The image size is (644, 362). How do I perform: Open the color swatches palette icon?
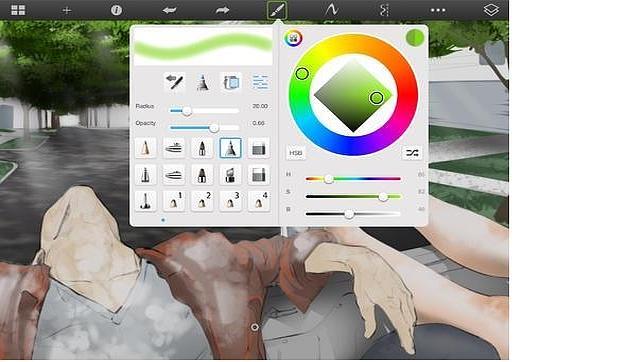coord(293,39)
